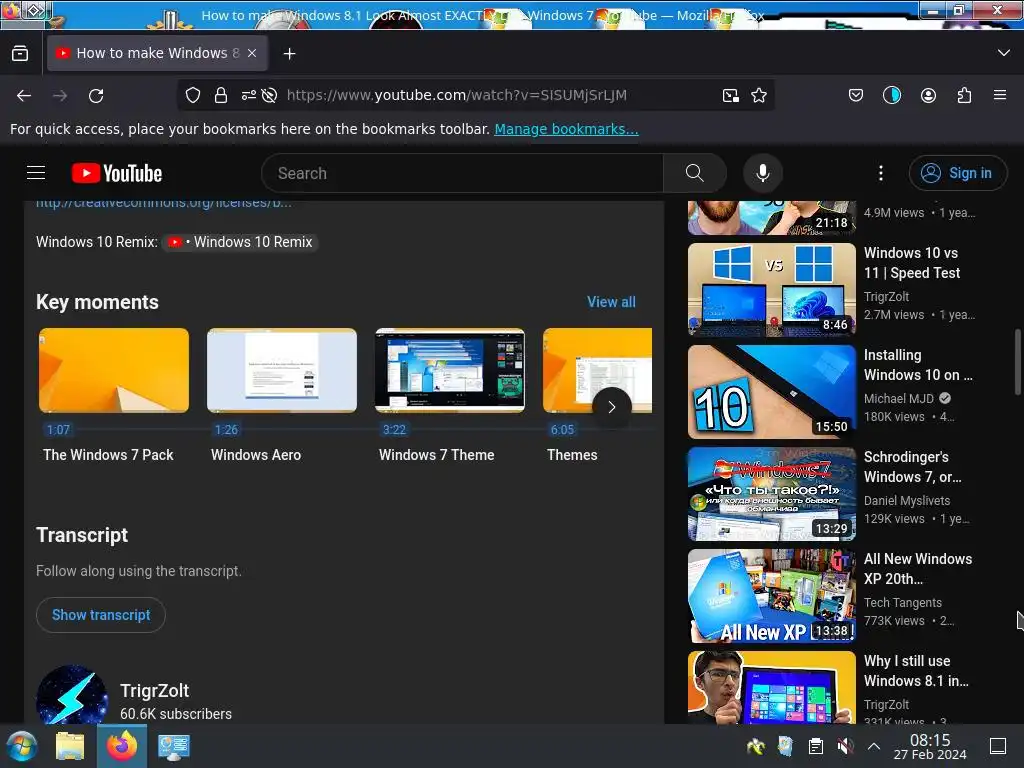This screenshot has height=768, width=1024.
Task: Click the Michael MJD channel name
Action: click(899, 398)
